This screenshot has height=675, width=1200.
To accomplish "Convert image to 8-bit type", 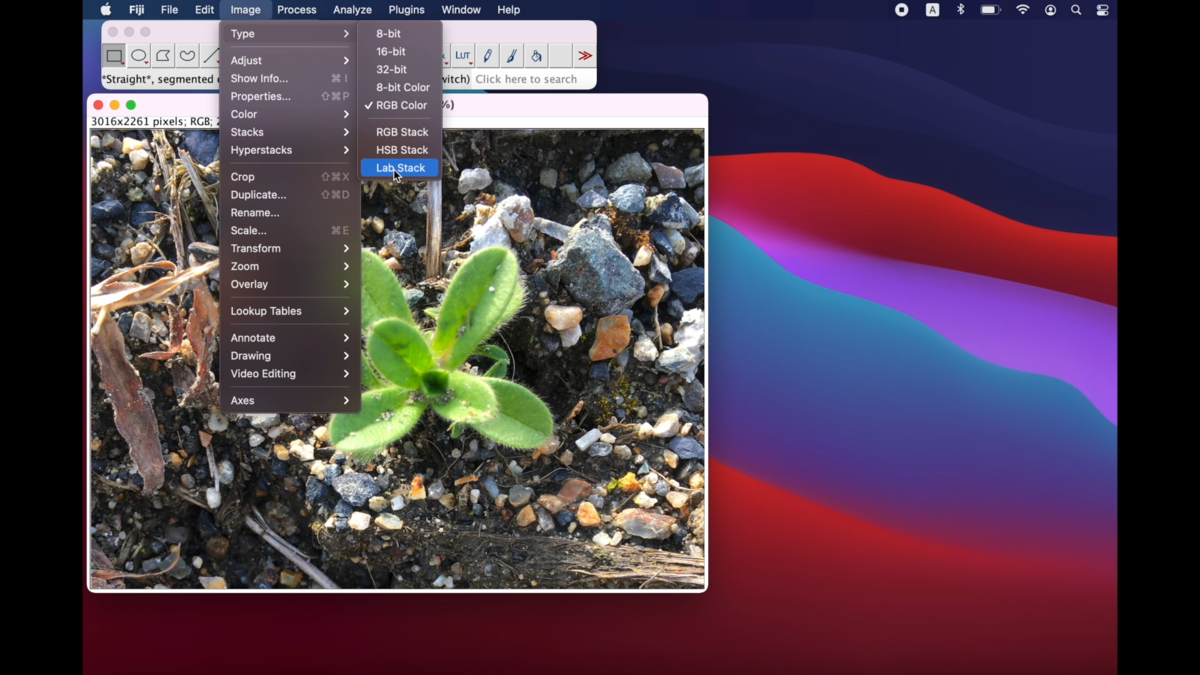I will (400, 34).
